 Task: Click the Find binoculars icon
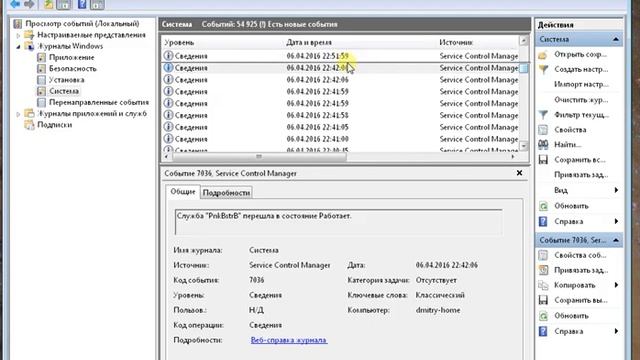543,144
